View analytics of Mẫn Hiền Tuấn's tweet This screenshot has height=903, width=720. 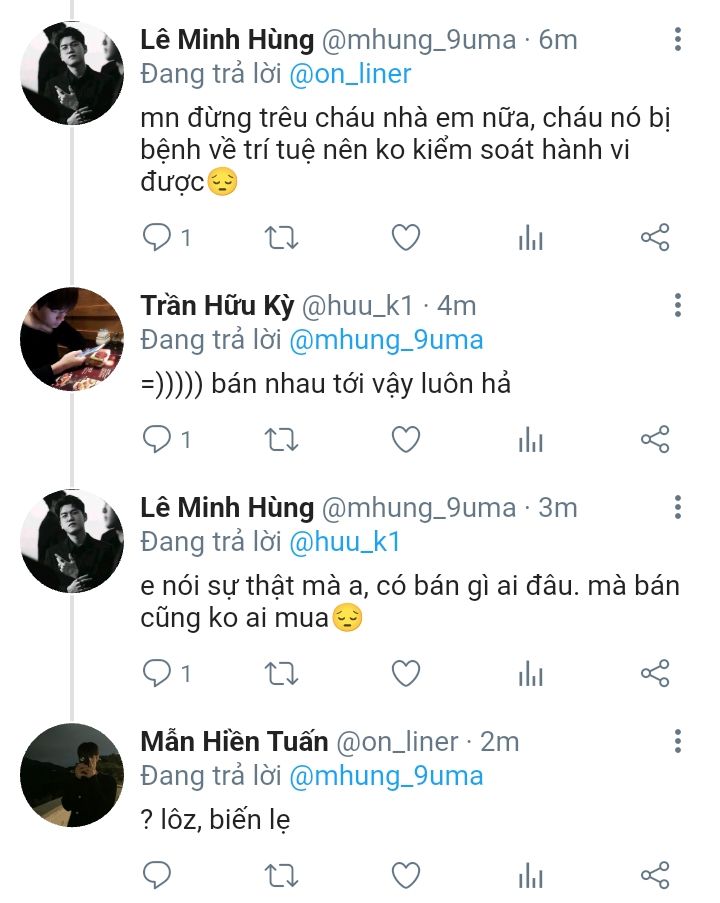[530, 875]
